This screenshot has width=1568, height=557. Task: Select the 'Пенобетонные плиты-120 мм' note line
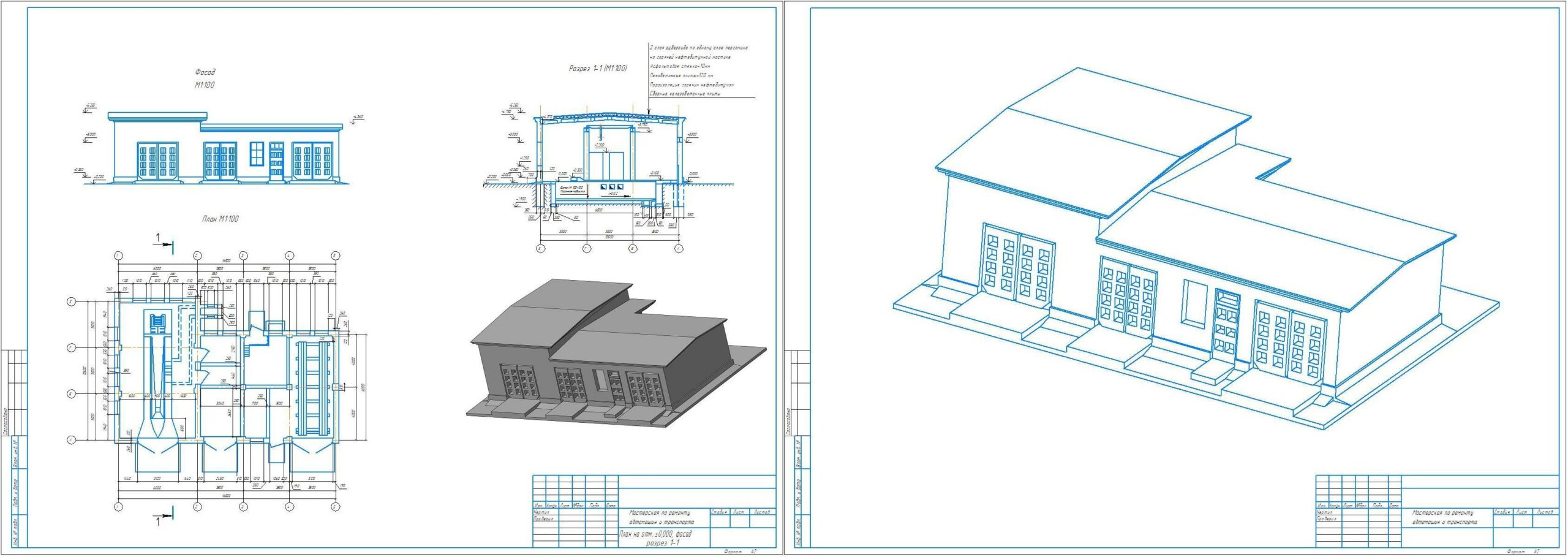pyautogui.click(x=681, y=75)
